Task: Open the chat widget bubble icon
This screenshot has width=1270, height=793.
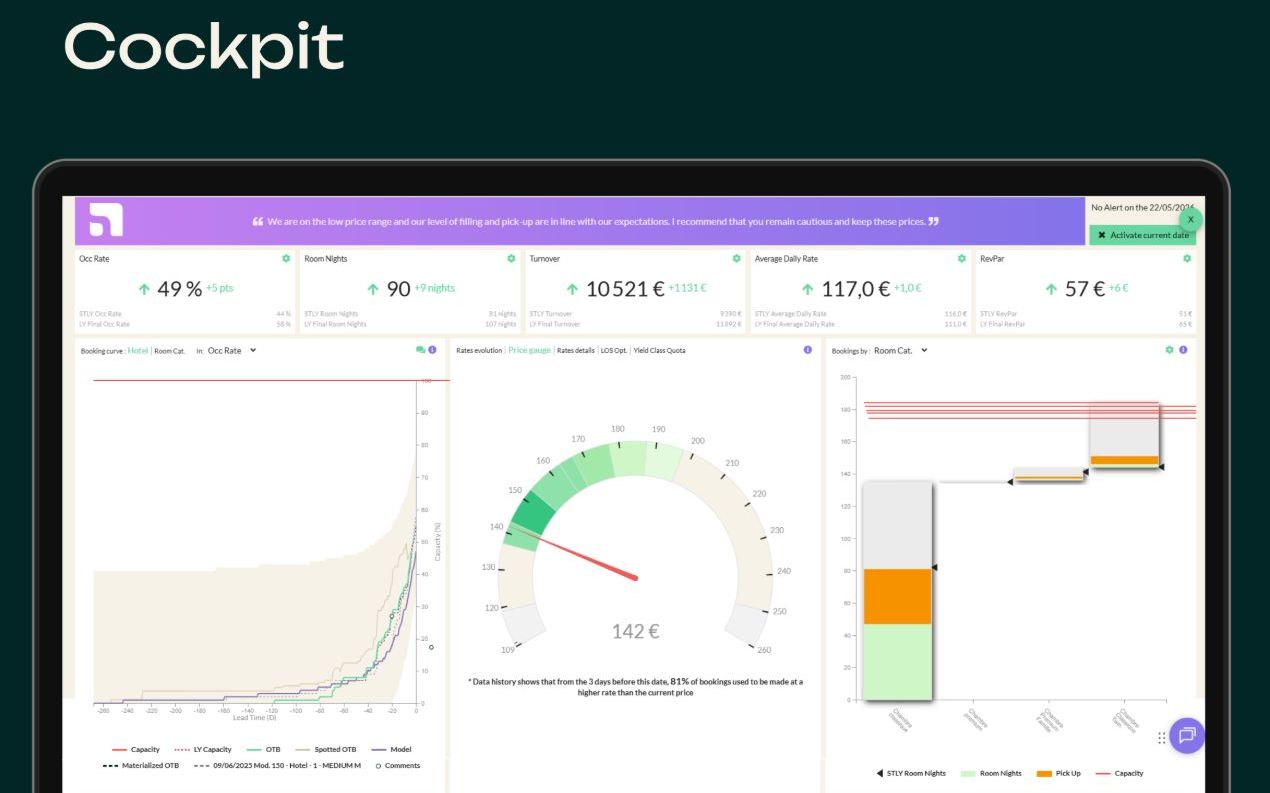Action: [1187, 735]
